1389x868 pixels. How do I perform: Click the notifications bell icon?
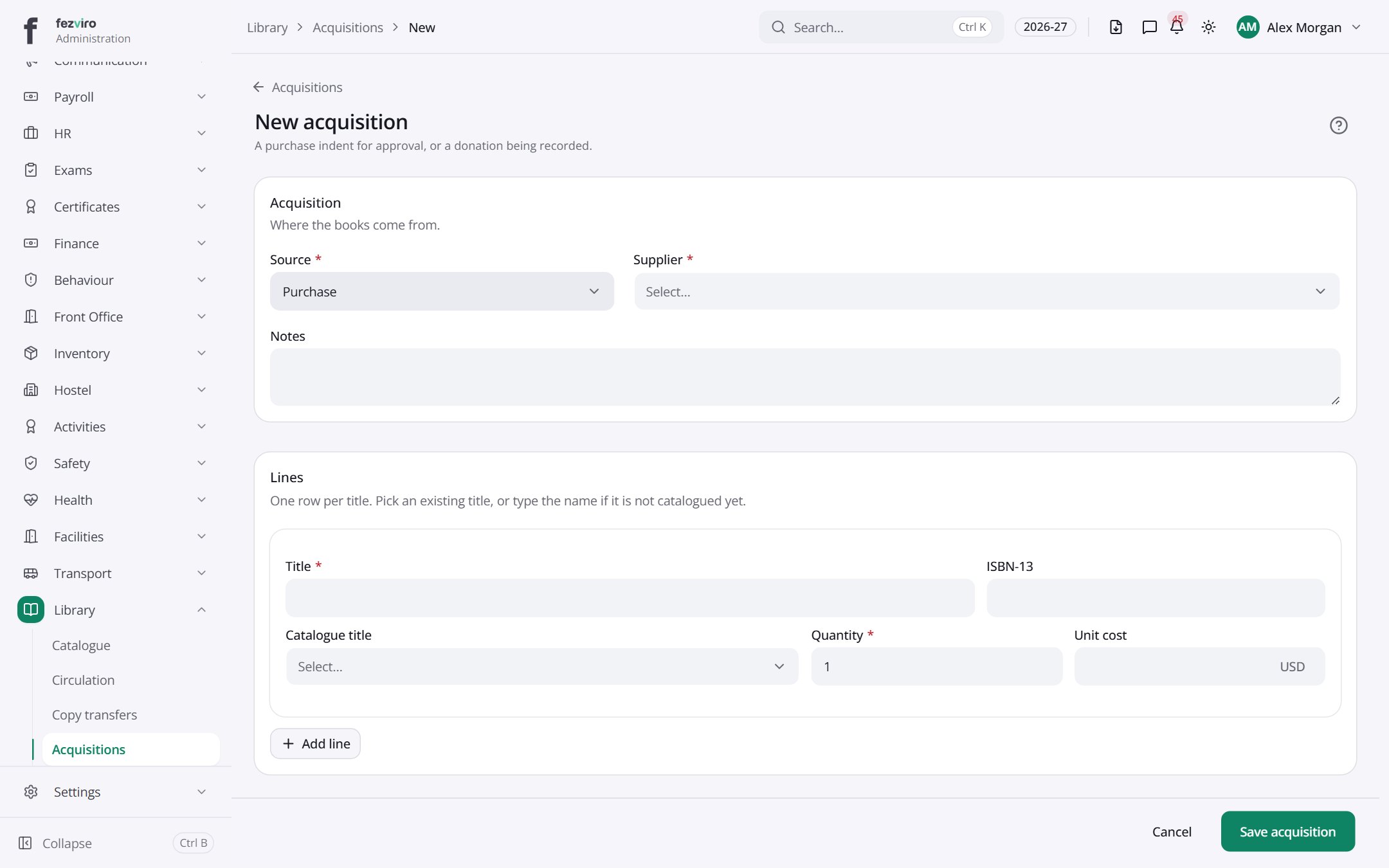tap(1176, 27)
